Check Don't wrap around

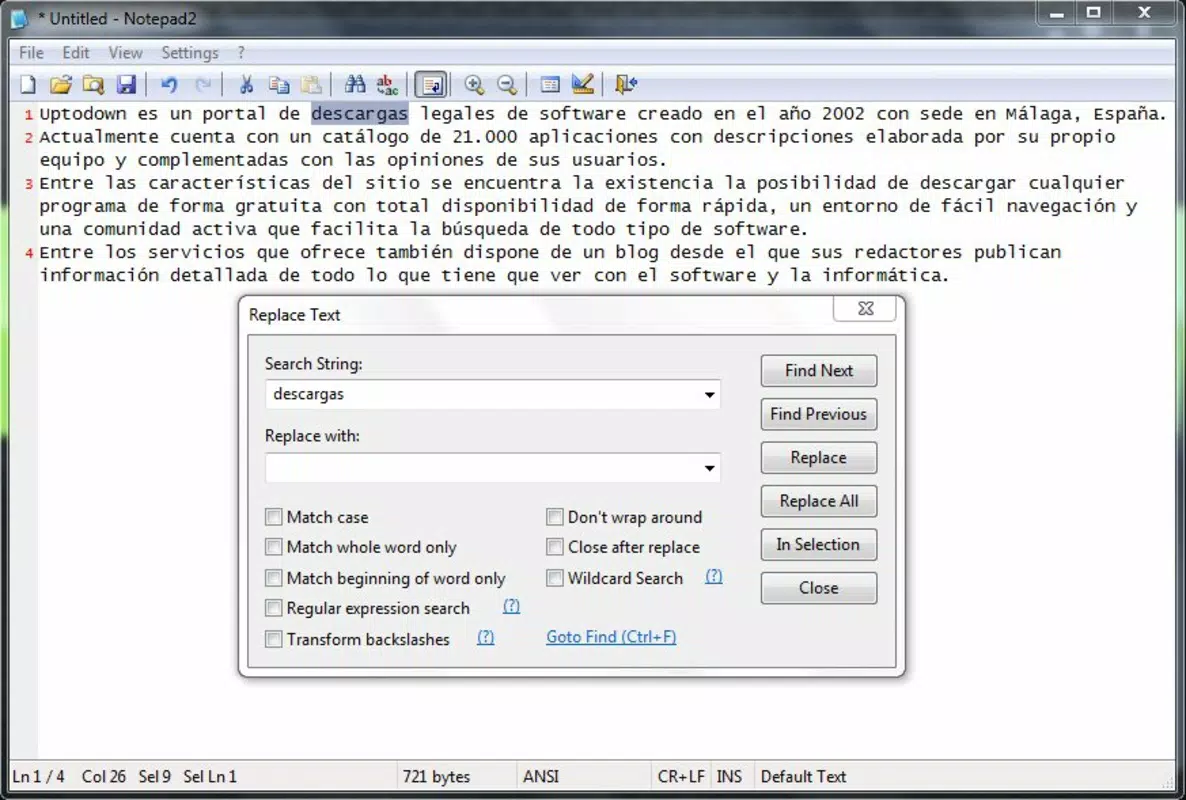pyautogui.click(x=554, y=517)
